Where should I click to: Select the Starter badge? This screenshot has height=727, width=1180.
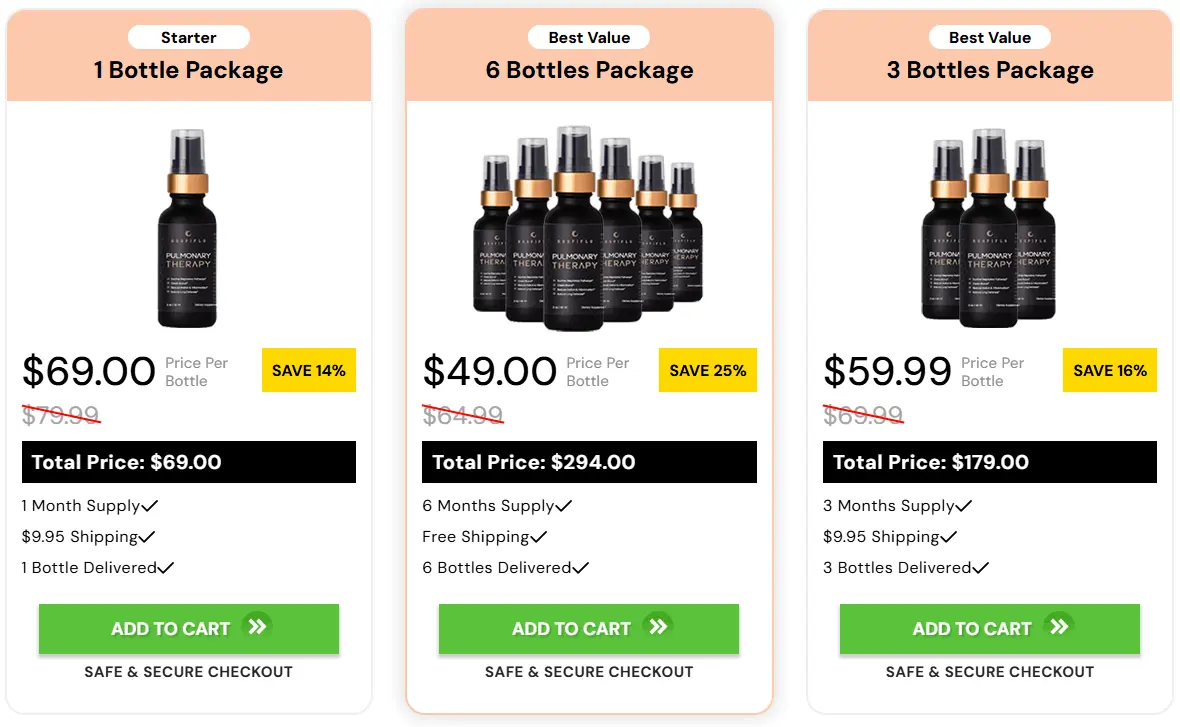[188, 37]
